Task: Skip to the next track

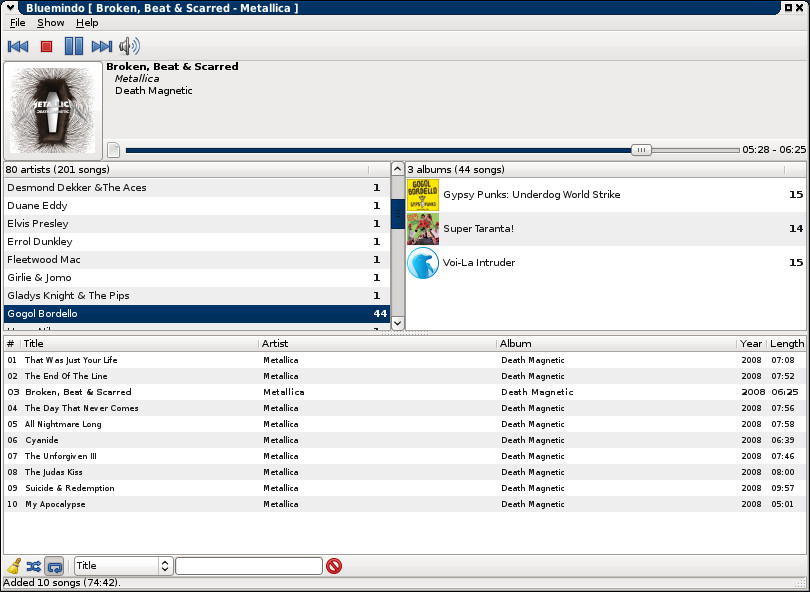Action: (101, 46)
